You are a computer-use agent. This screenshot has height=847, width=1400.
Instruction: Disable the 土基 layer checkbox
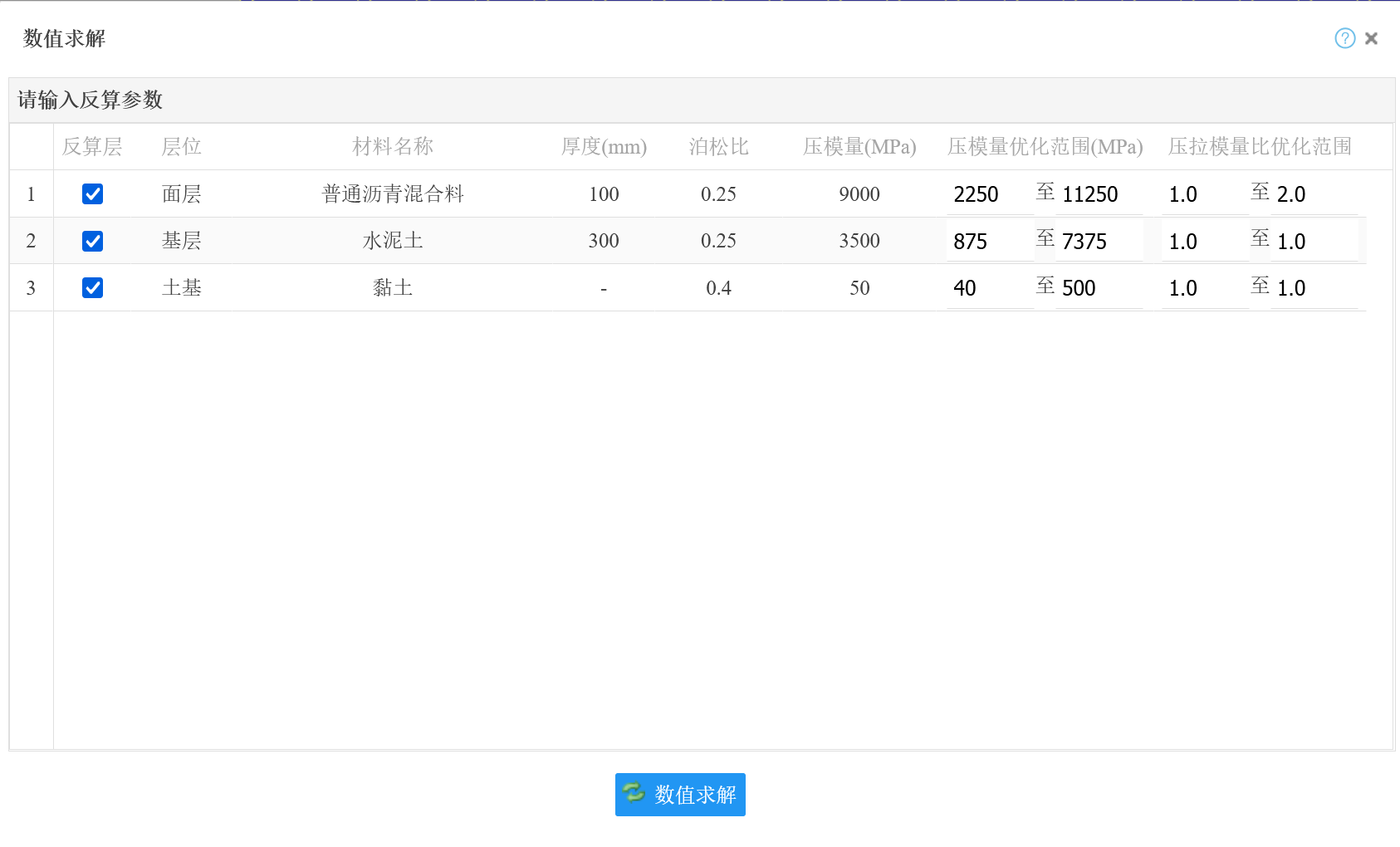click(x=92, y=288)
